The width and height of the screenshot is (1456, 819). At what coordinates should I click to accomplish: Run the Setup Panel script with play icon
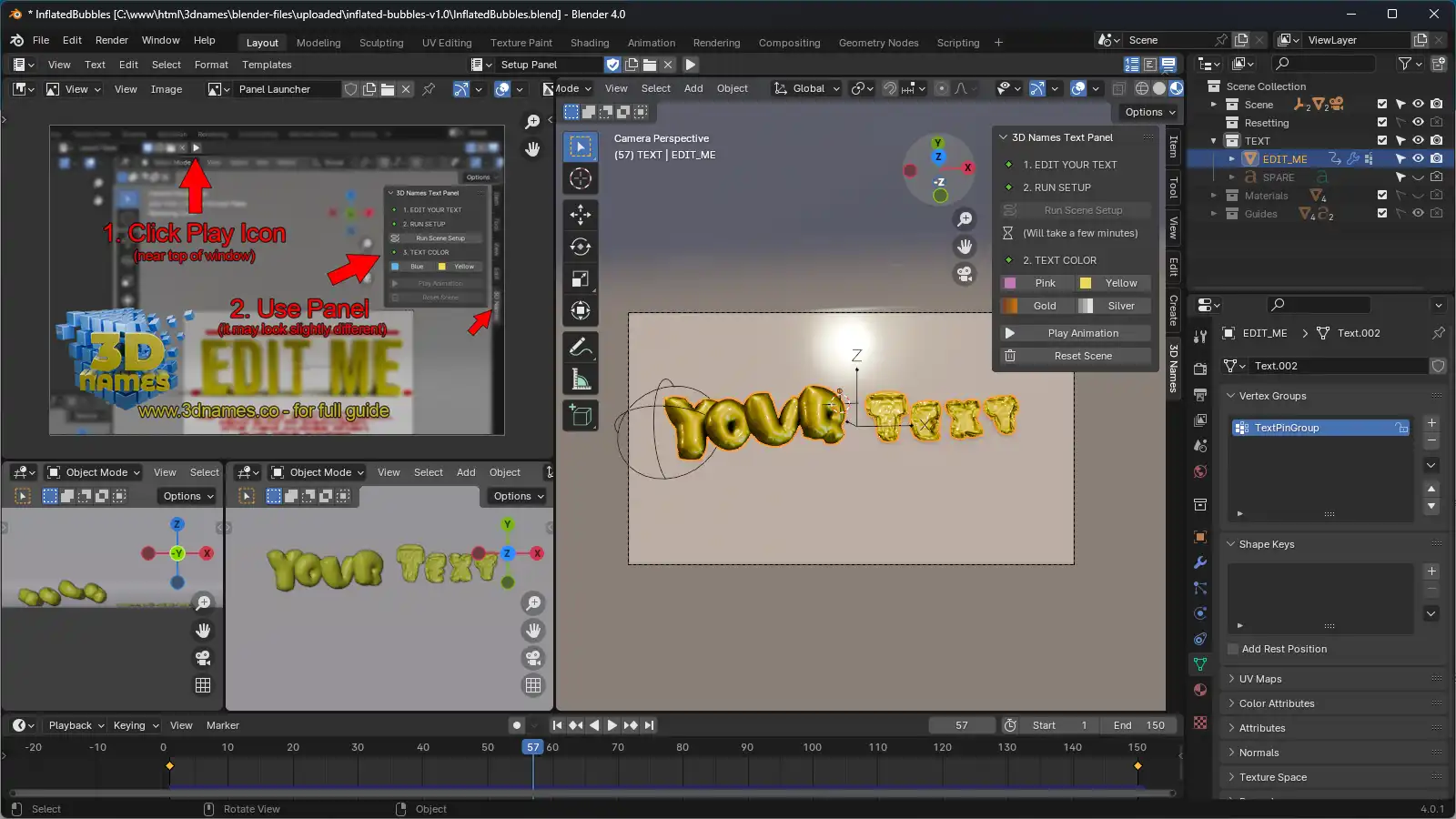(x=691, y=65)
